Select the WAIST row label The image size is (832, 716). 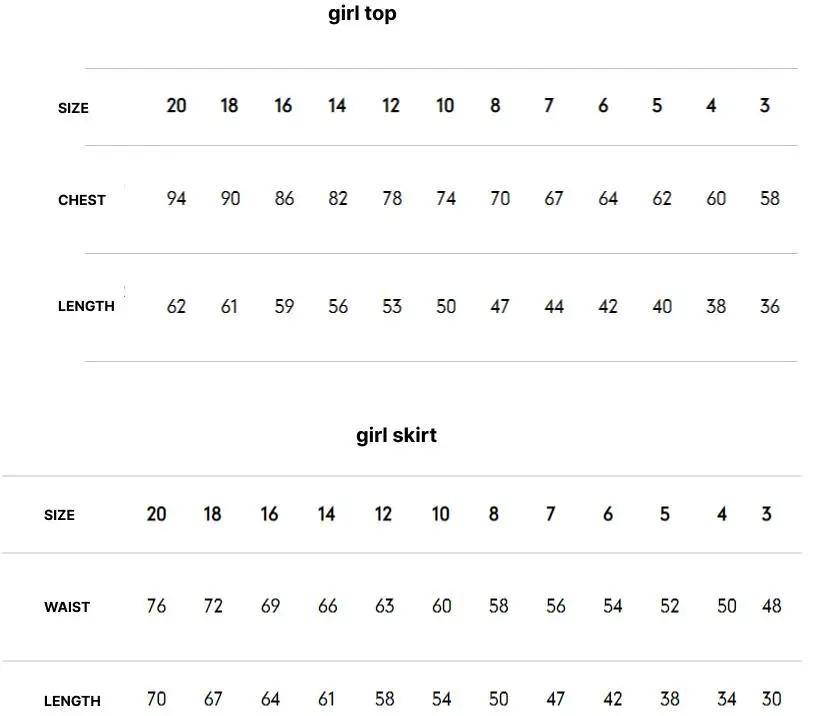[x=67, y=607]
